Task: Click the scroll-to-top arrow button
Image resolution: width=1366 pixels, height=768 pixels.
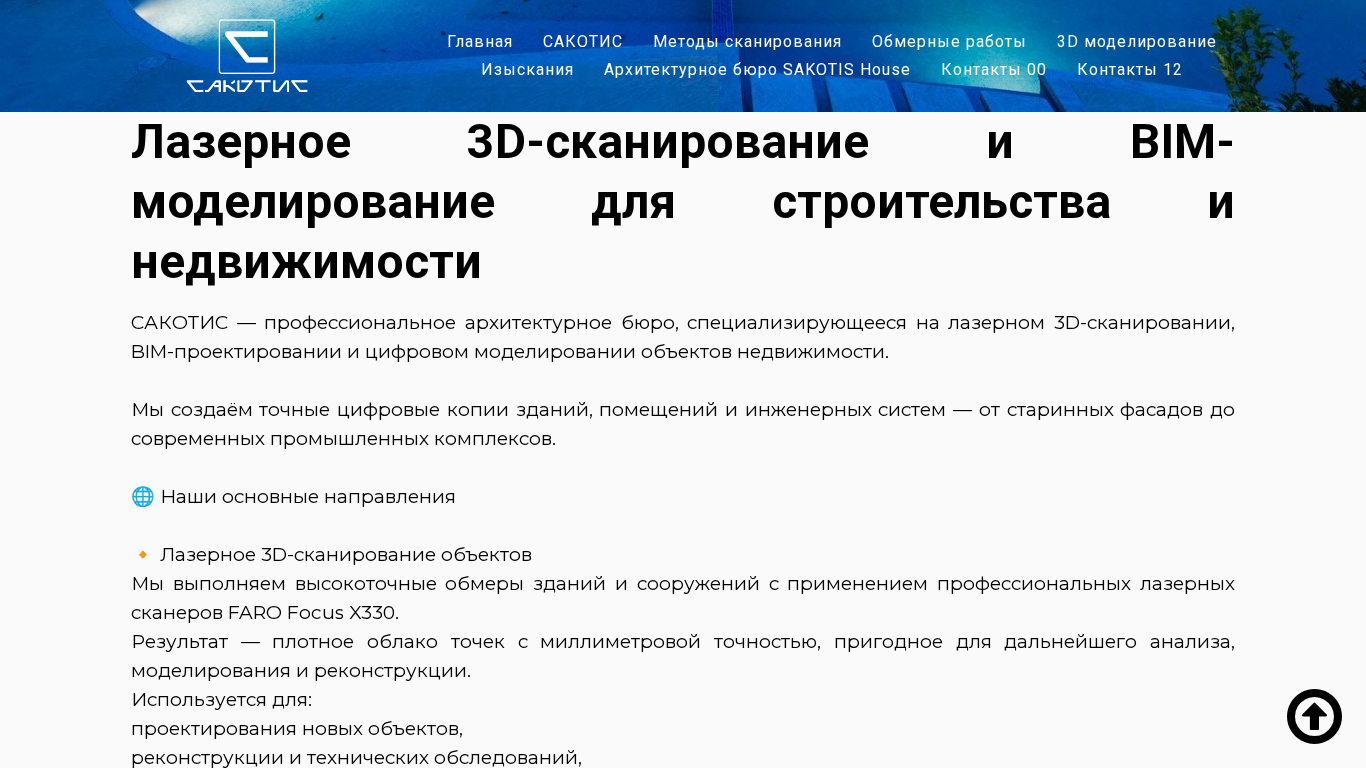Action: click(1314, 716)
